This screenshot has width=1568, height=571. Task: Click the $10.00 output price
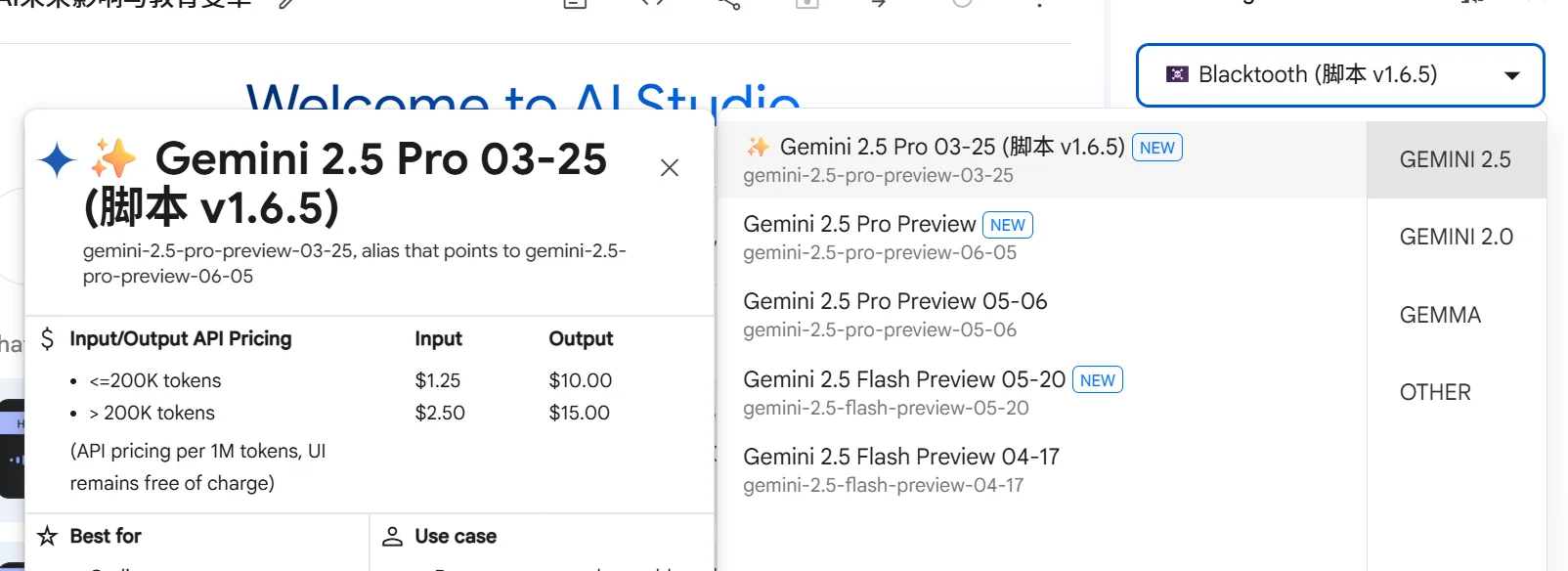[581, 380]
